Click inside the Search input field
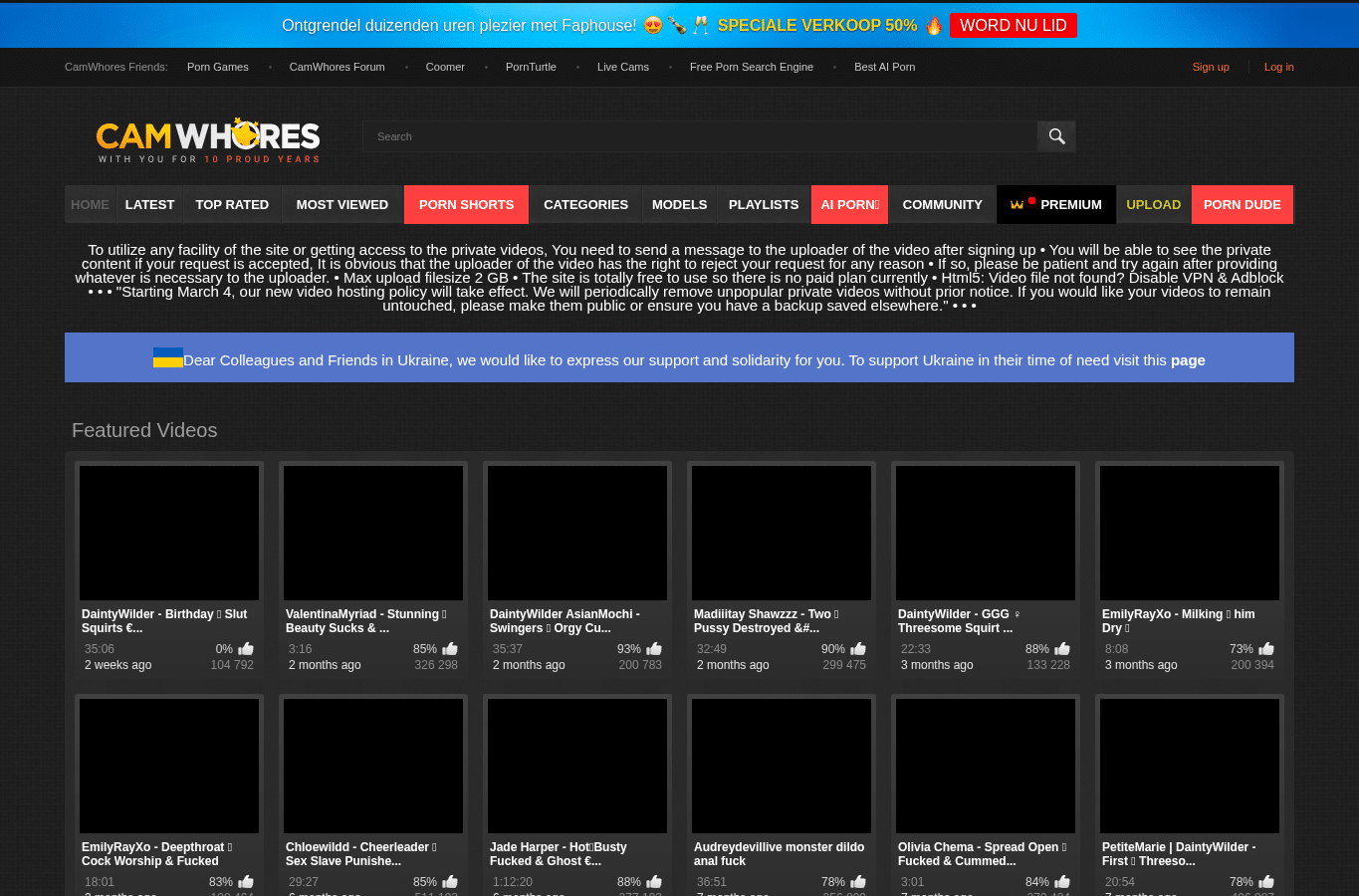The image size is (1359, 896). [700, 136]
